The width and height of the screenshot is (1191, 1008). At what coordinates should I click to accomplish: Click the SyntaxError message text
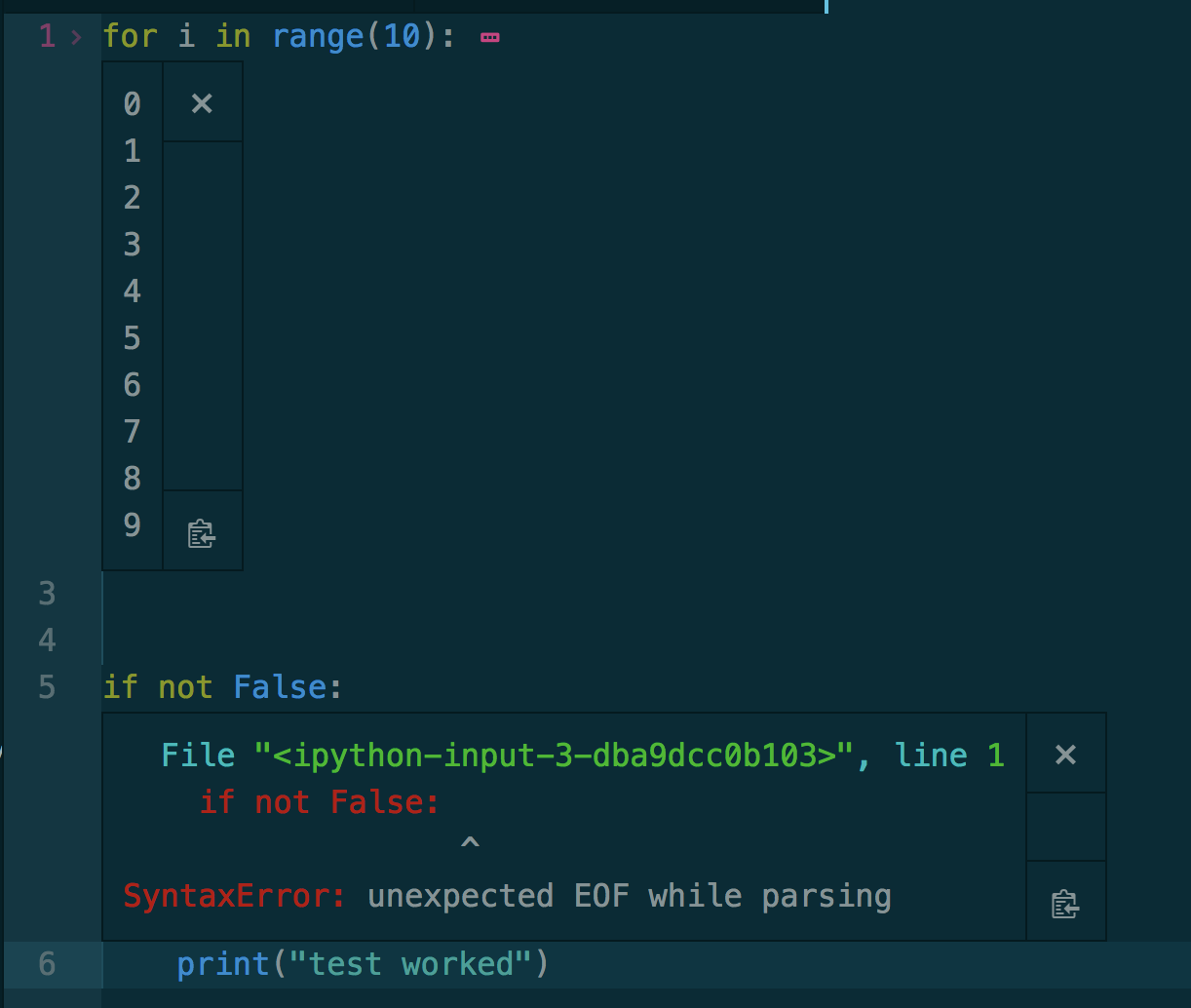click(507, 896)
